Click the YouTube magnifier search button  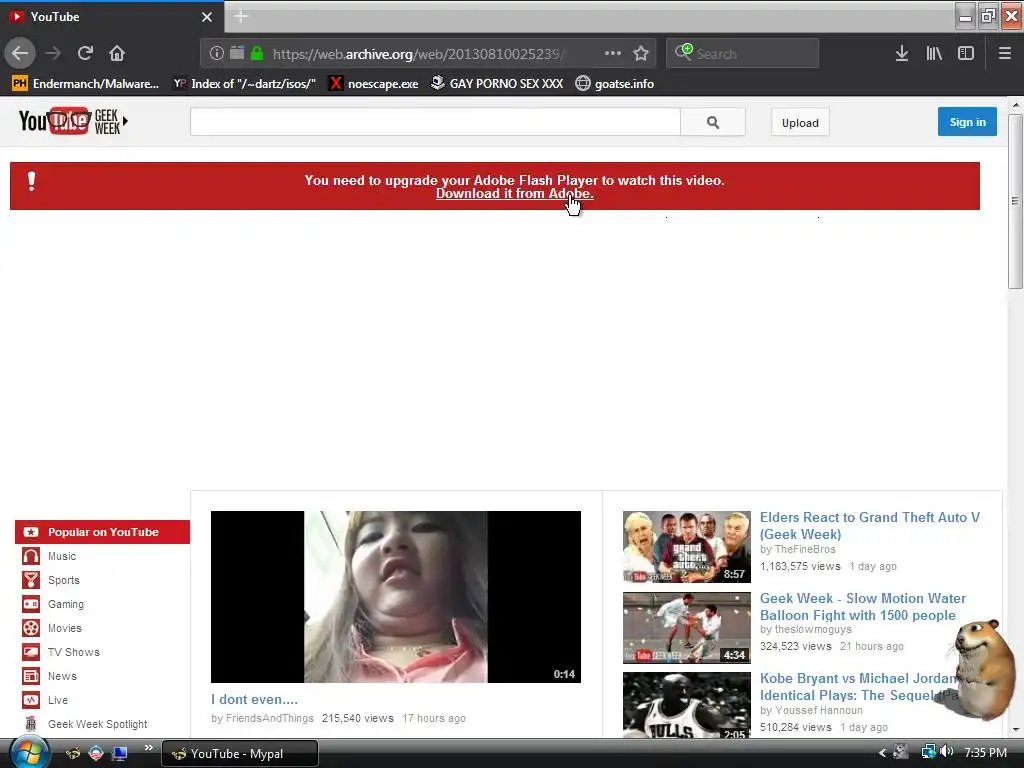click(712, 122)
